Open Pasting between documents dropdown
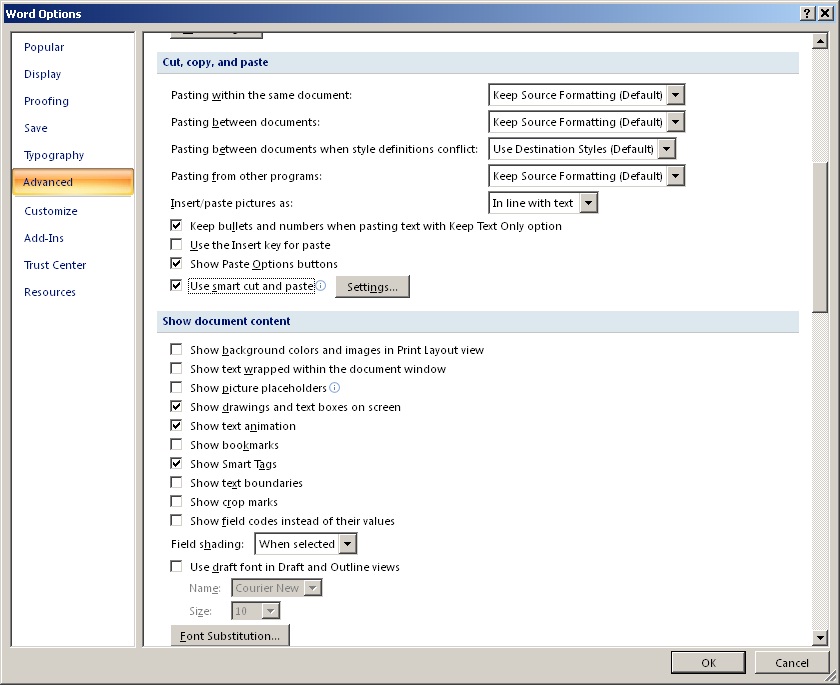This screenshot has width=840, height=685. pos(676,122)
